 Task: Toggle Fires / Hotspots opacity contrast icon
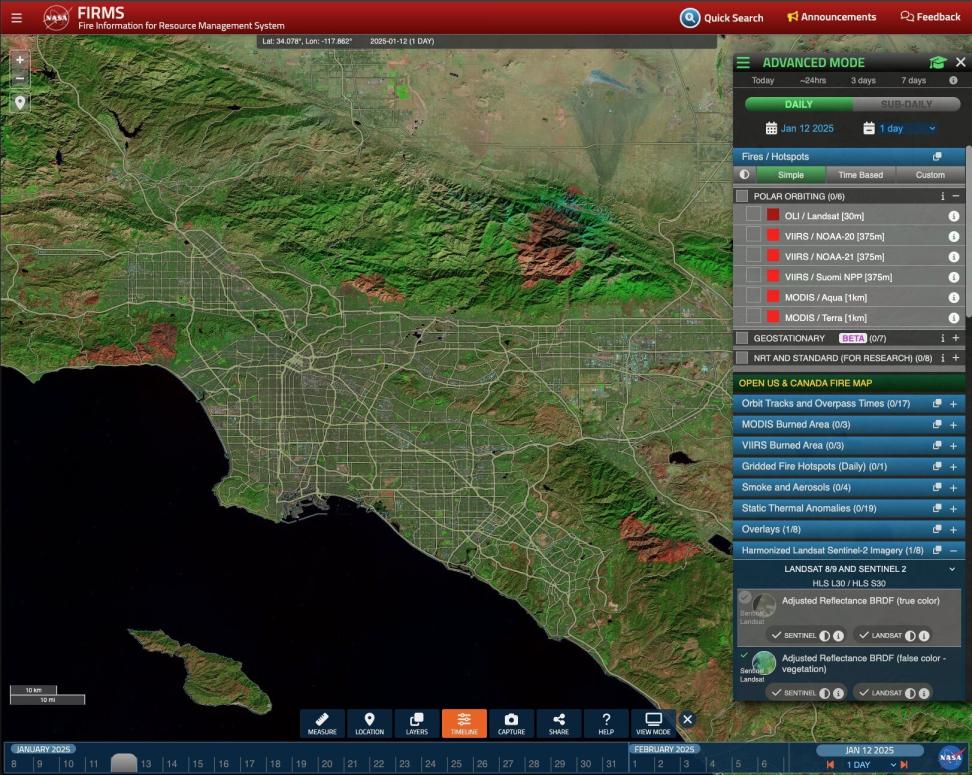click(744, 175)
